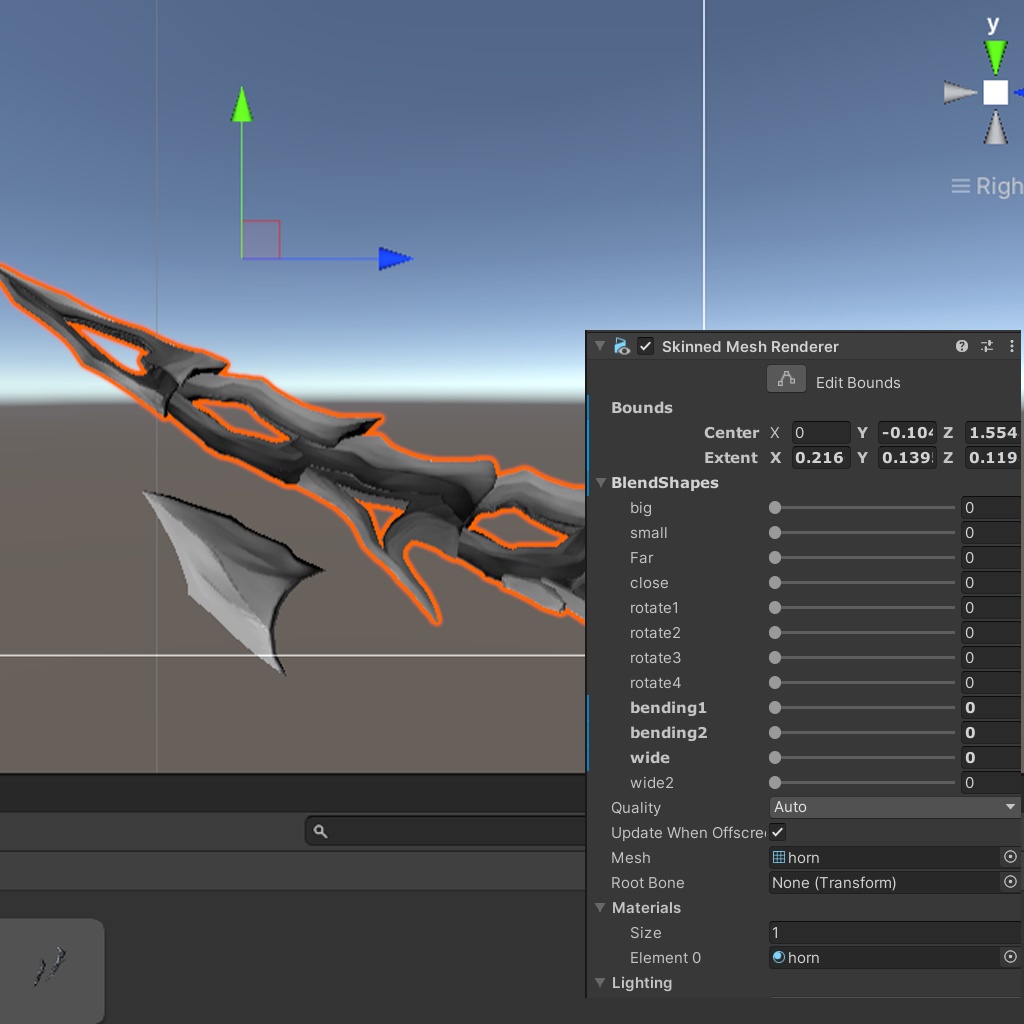Click the Extent X field showing 0.216
This screenshot has width=1024, height=1024.
coord(821,457)
